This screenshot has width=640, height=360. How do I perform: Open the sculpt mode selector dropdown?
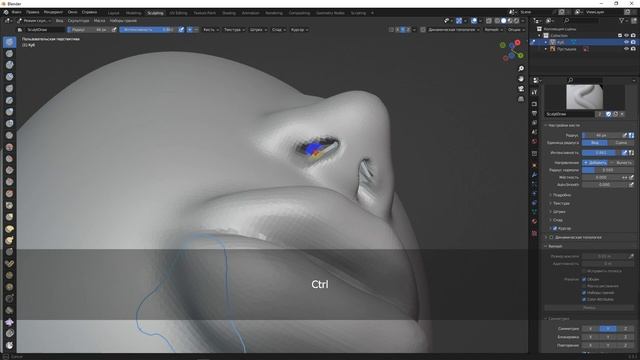[x=34, y=20]
